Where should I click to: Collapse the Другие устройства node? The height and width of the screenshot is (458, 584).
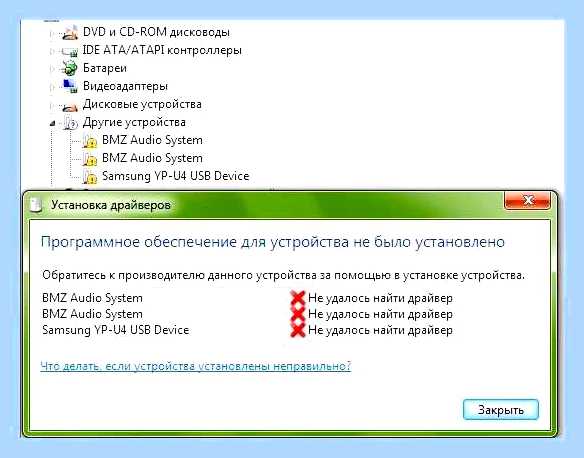53,123
